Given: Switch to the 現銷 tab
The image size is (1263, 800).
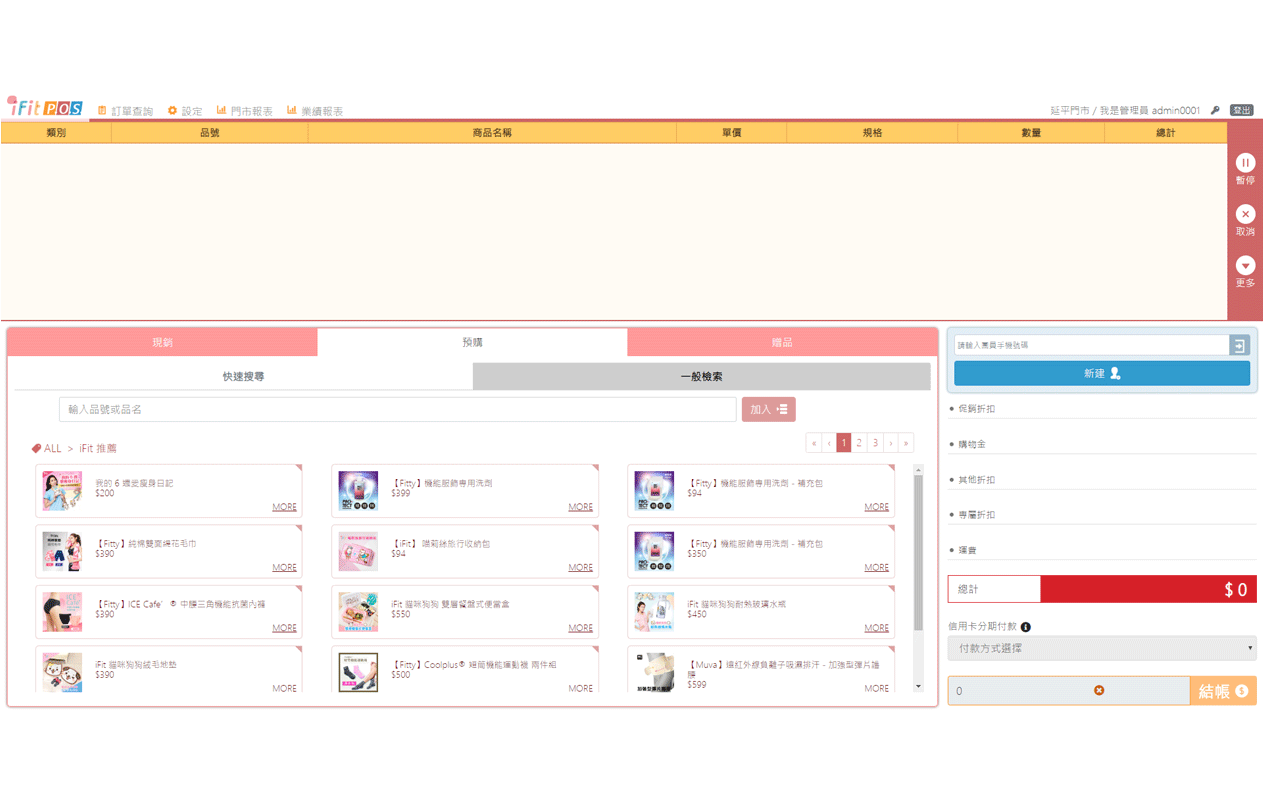Looking at the screenshot, I should point(162,342).
